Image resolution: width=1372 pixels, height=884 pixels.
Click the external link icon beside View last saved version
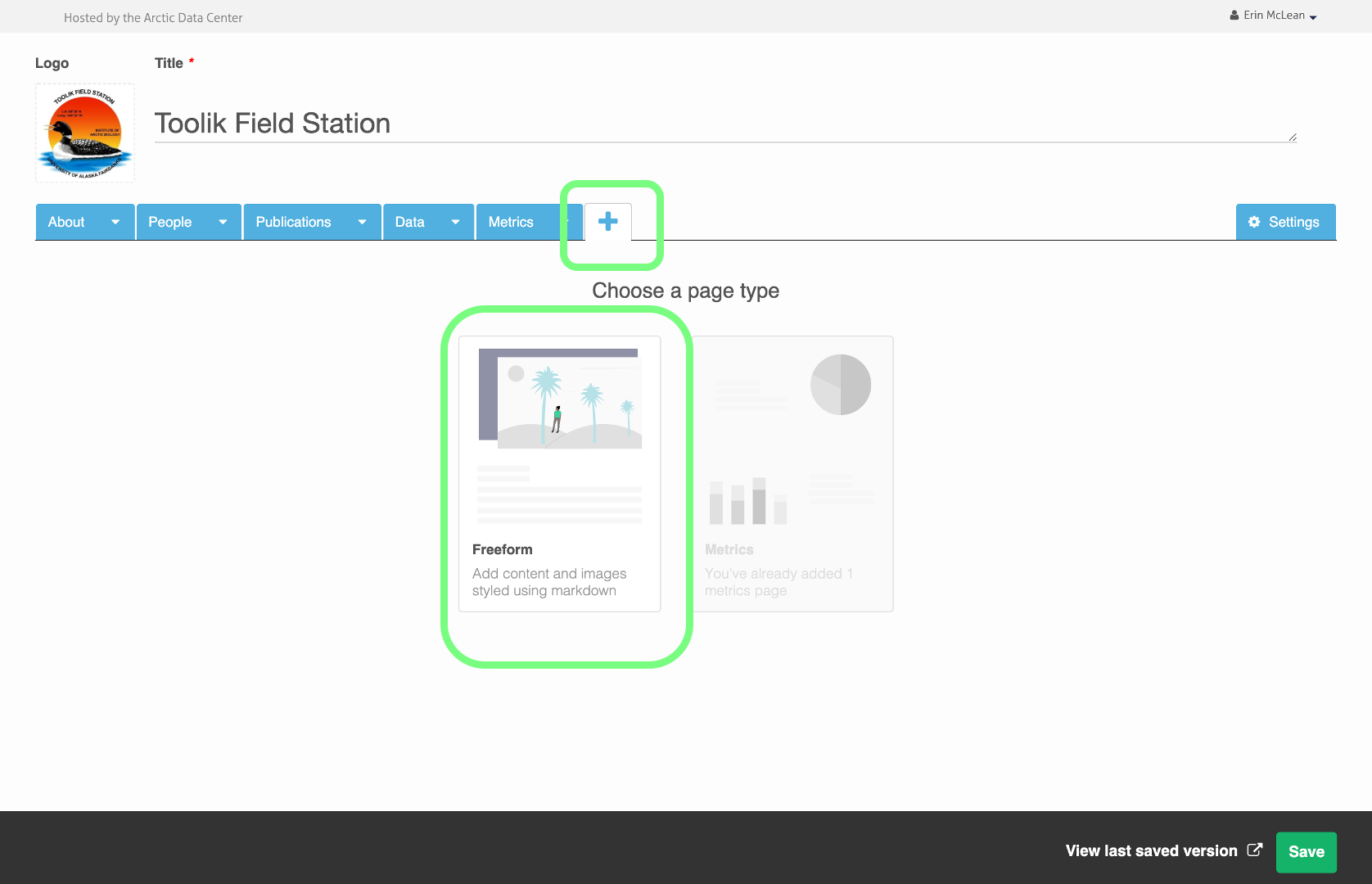[1254, 850]
